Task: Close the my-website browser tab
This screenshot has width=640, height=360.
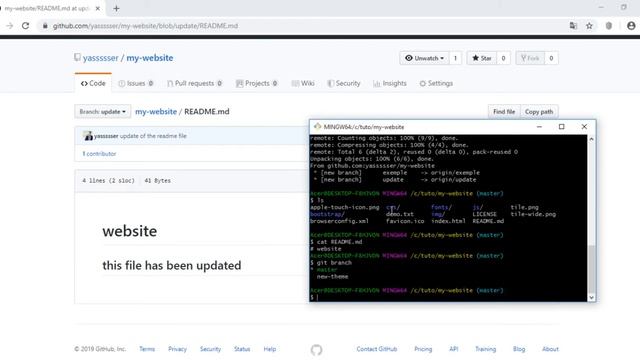Action: [x=98, y=8]
